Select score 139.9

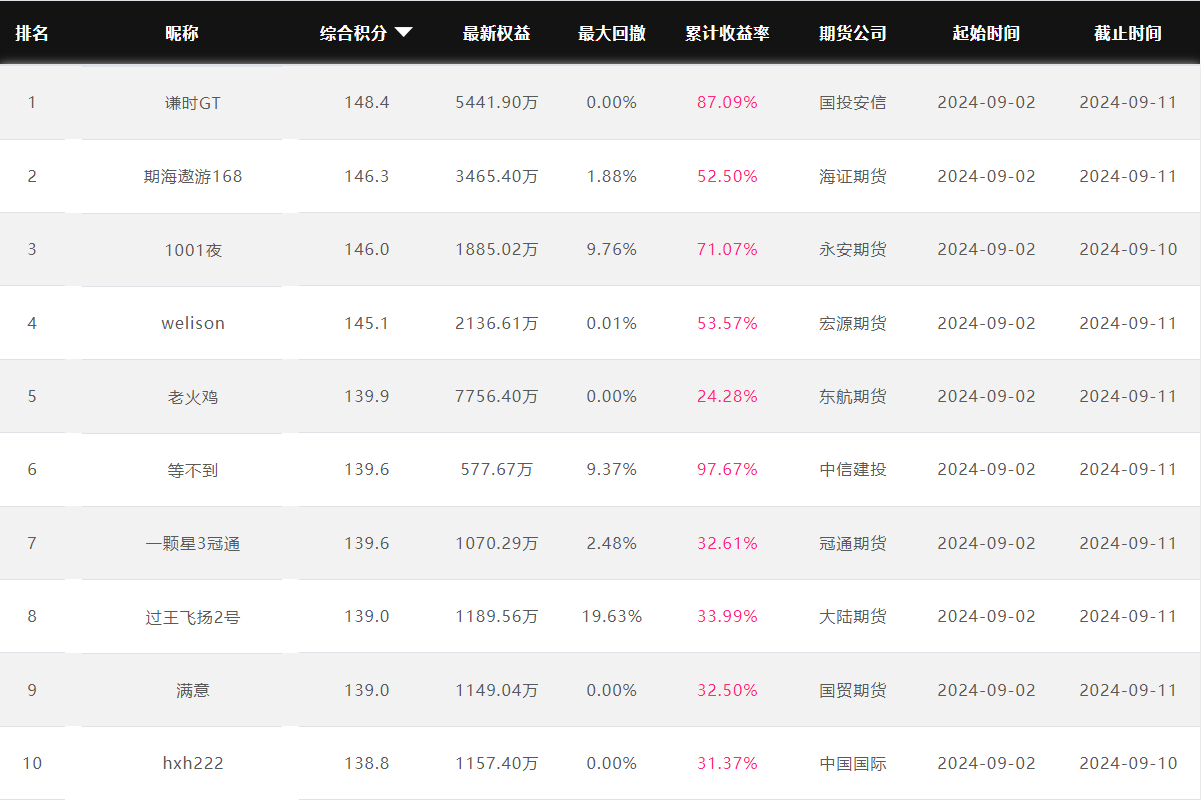click(367, 396)
